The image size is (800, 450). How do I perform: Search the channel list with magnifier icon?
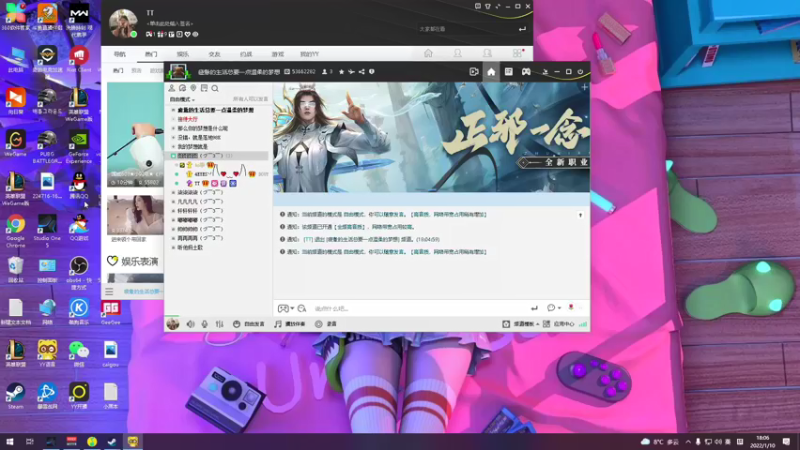click(215, 88)
